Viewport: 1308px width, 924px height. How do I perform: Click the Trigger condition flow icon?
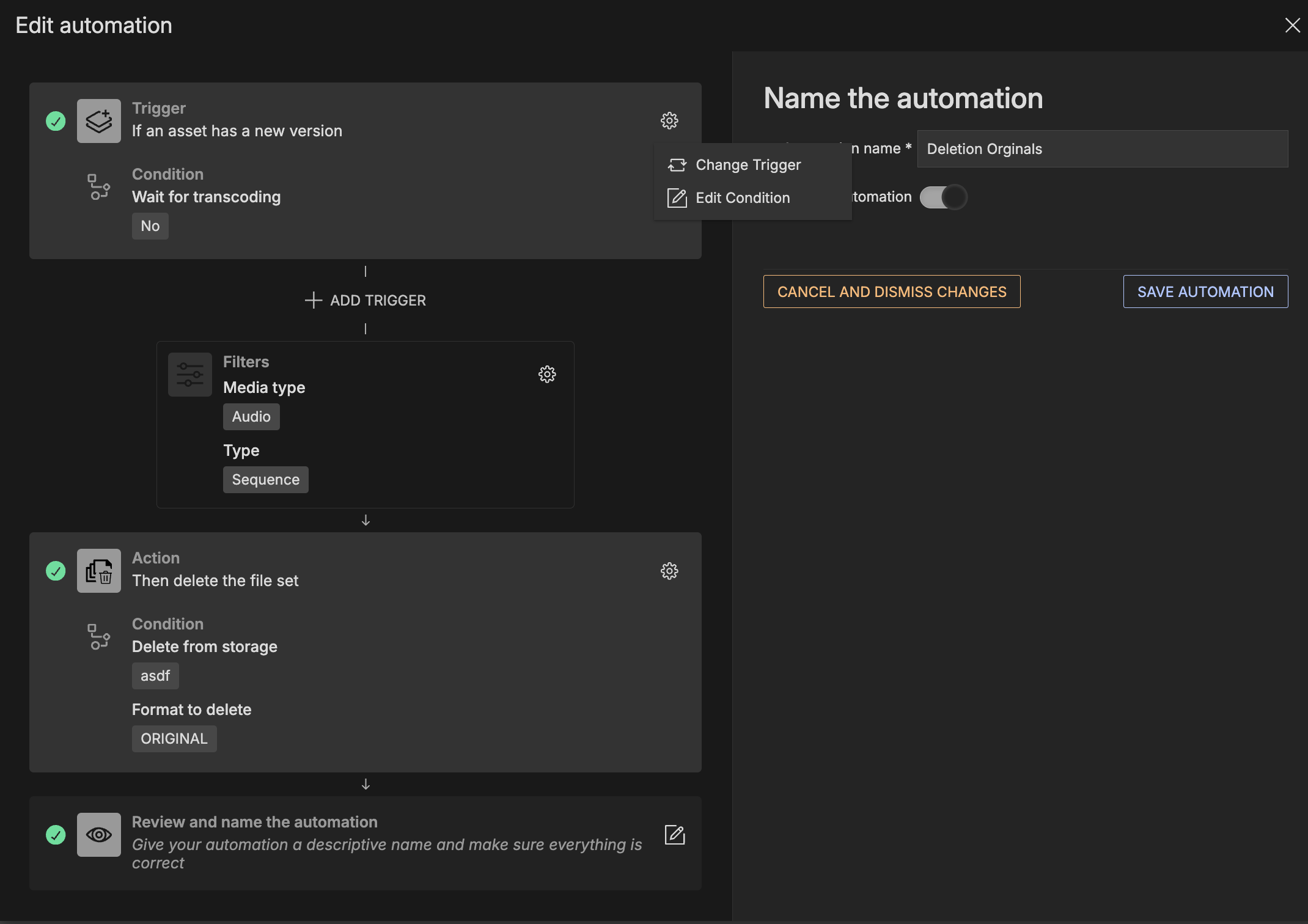tap(98, 187)
